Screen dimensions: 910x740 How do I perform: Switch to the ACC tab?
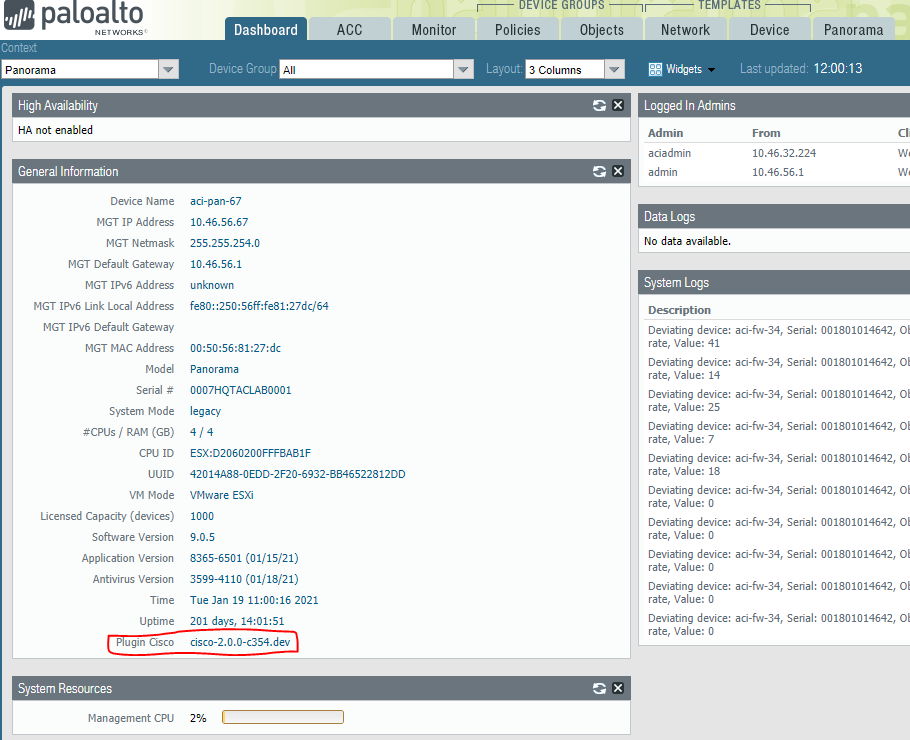coord(350,29)
